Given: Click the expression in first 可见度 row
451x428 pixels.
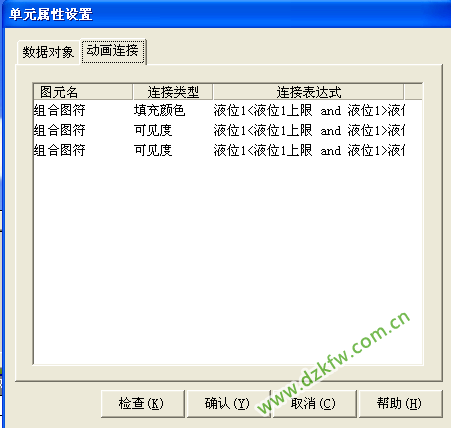Looking at the screenshot, I should [x=309, y=130].
